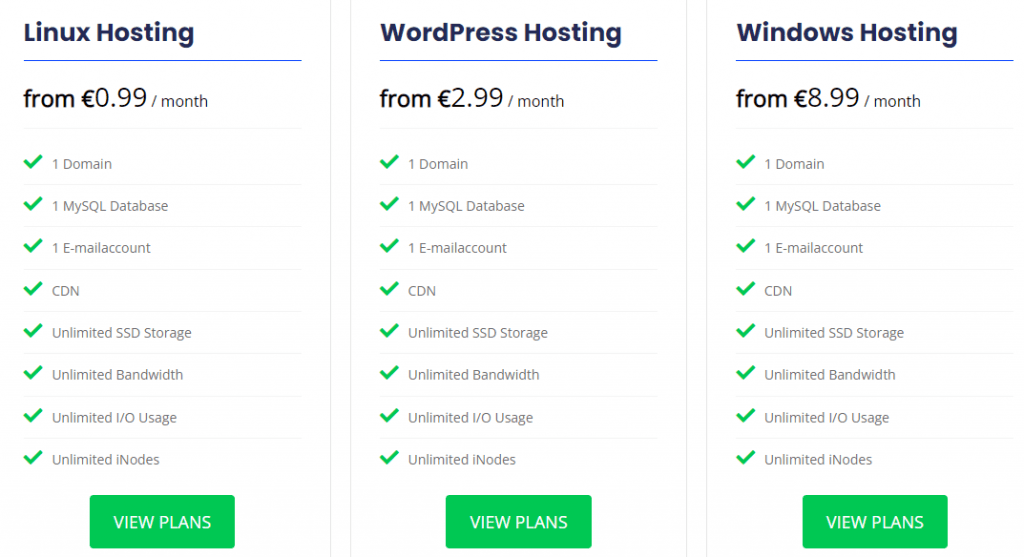
Task: Click checkmark beside Windows CDN
Action: [x=746, y=289]
